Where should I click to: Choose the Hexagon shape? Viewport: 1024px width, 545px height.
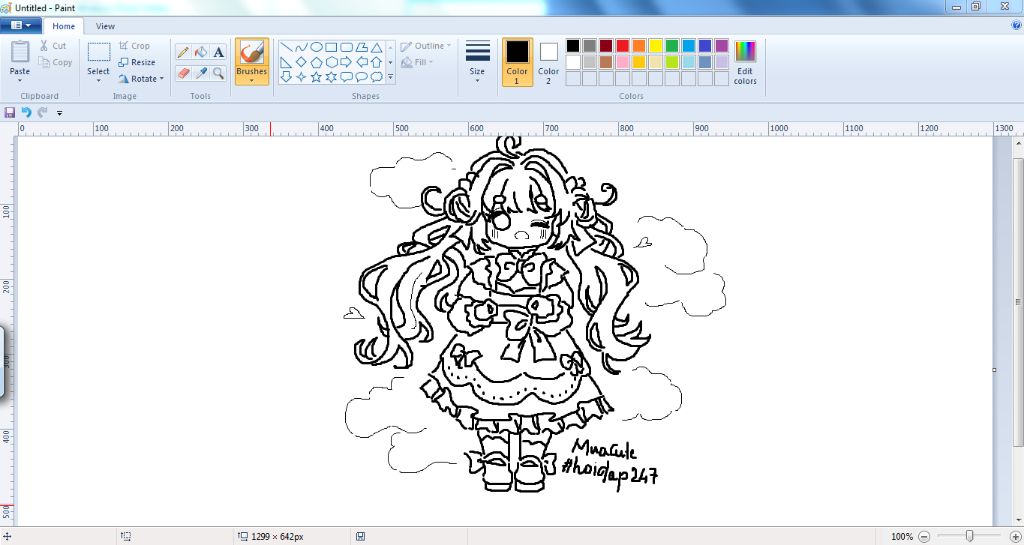pos(331,63)
